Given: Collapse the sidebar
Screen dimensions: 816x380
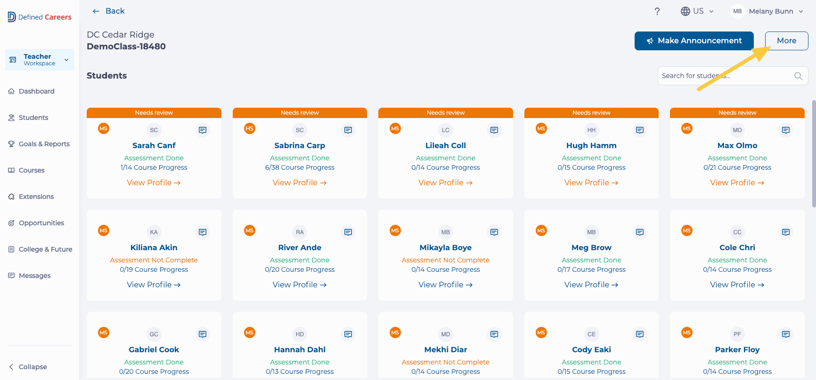Looking at the screenshot, I should point(28,366).
